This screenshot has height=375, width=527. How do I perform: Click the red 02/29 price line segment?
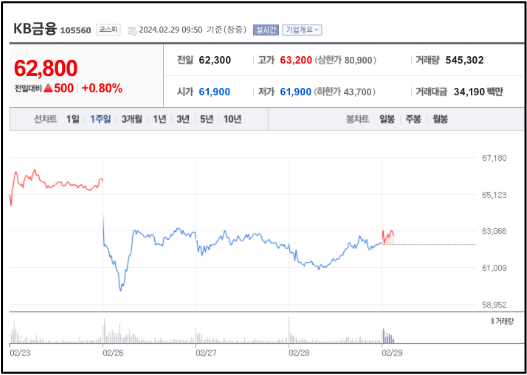coord(388,236)
